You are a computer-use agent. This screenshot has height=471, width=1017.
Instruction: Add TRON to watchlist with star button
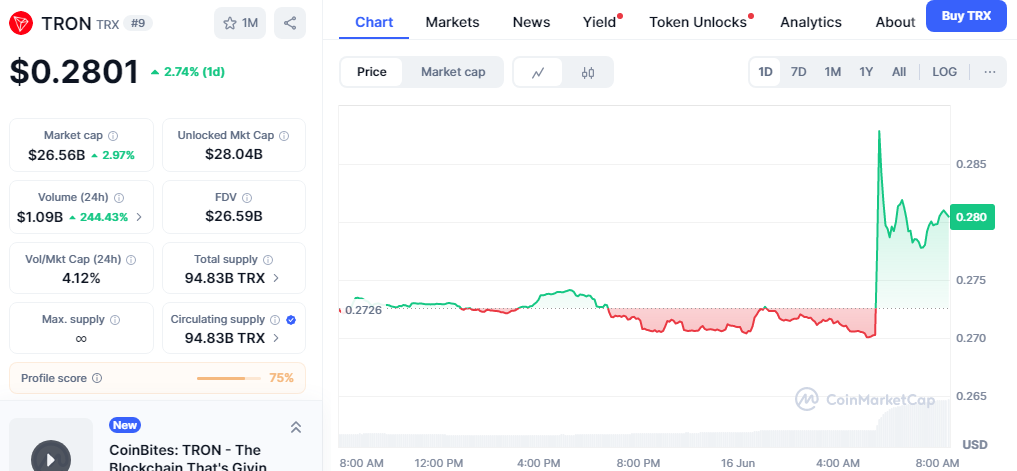(240, 23)
